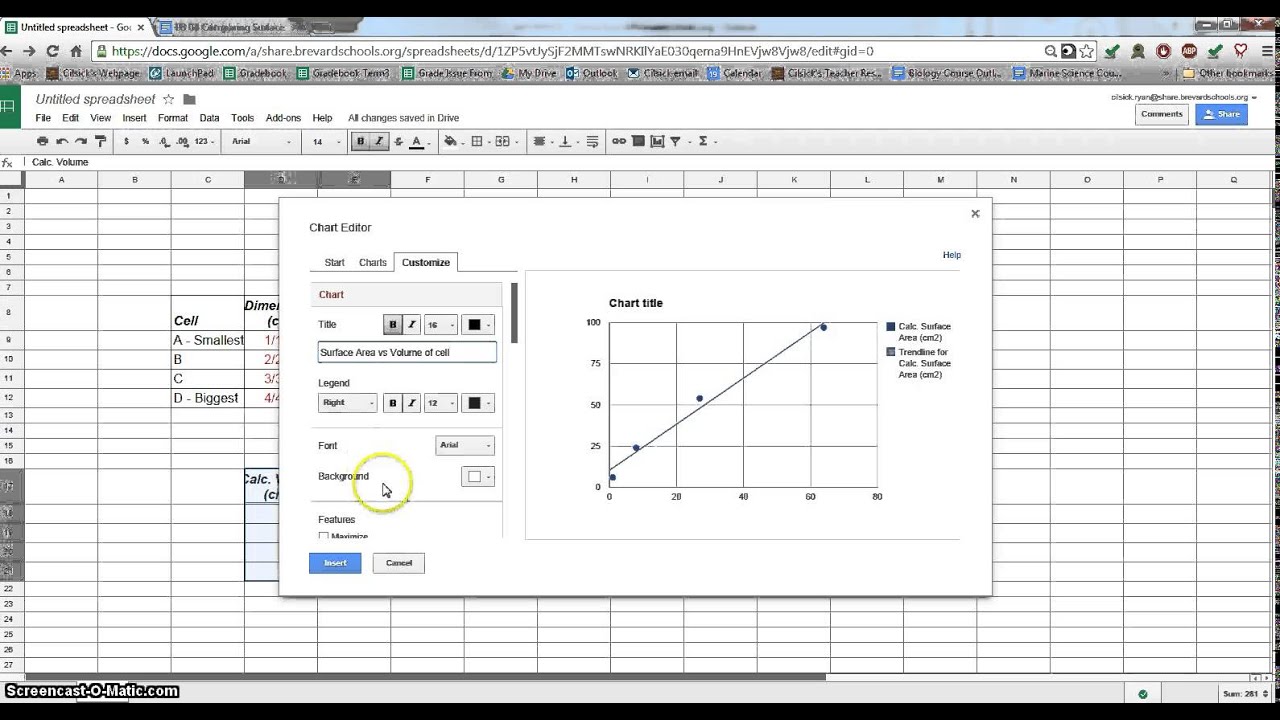This screenshot has width=1280, height=720.
Task: Open chart title color swatch
Action: point(478,324)
